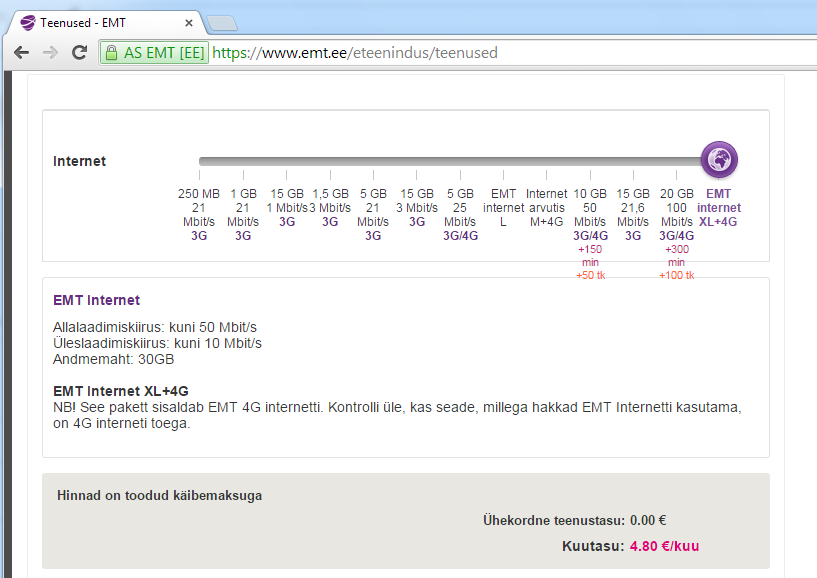Viewport: 817px width, 578px height.
Task: Click the Hinnad on toodud käibemaksuga text
Action: point(159,496)
